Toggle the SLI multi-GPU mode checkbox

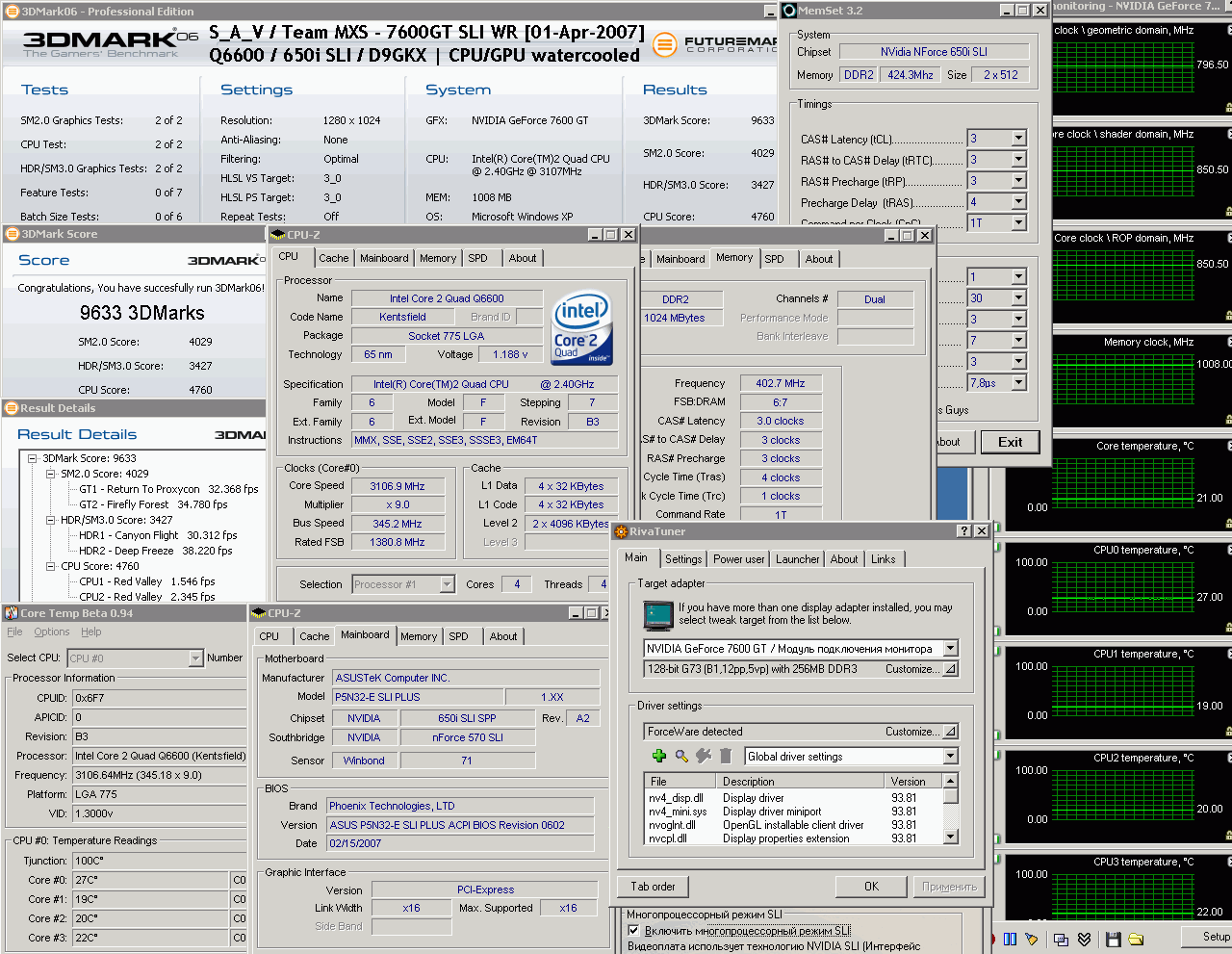coord(633,931)
